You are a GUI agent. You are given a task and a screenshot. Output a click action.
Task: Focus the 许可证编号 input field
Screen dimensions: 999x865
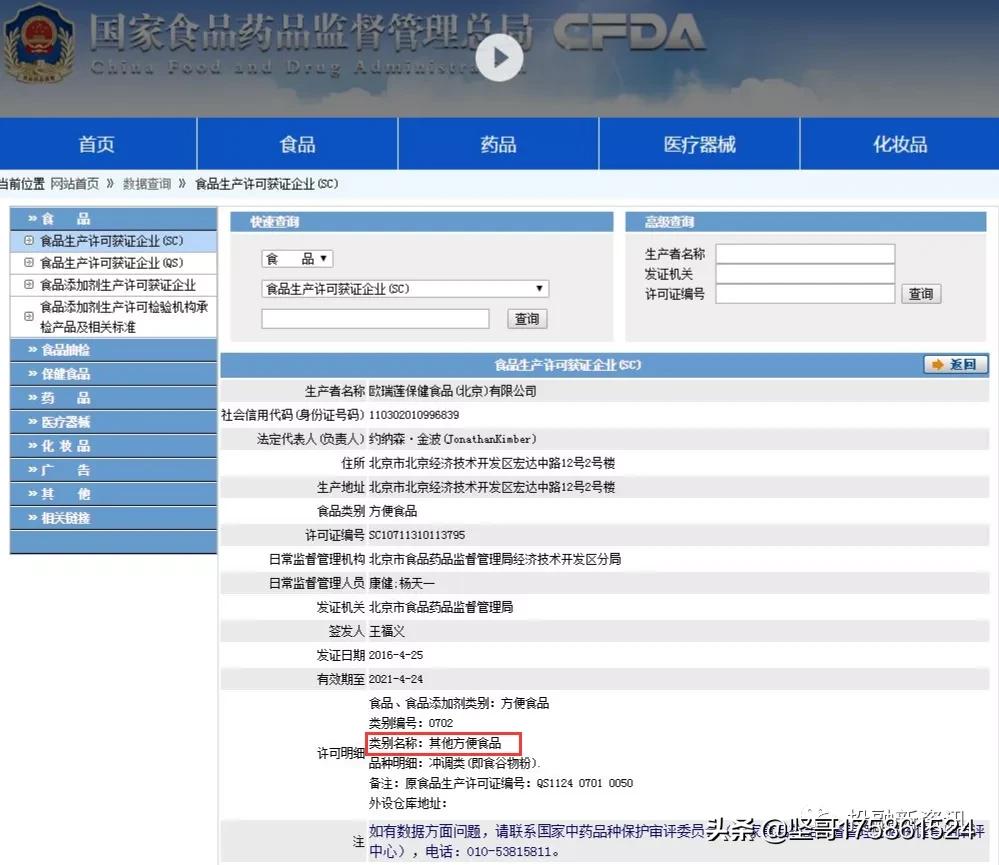(x=805, y=294)
